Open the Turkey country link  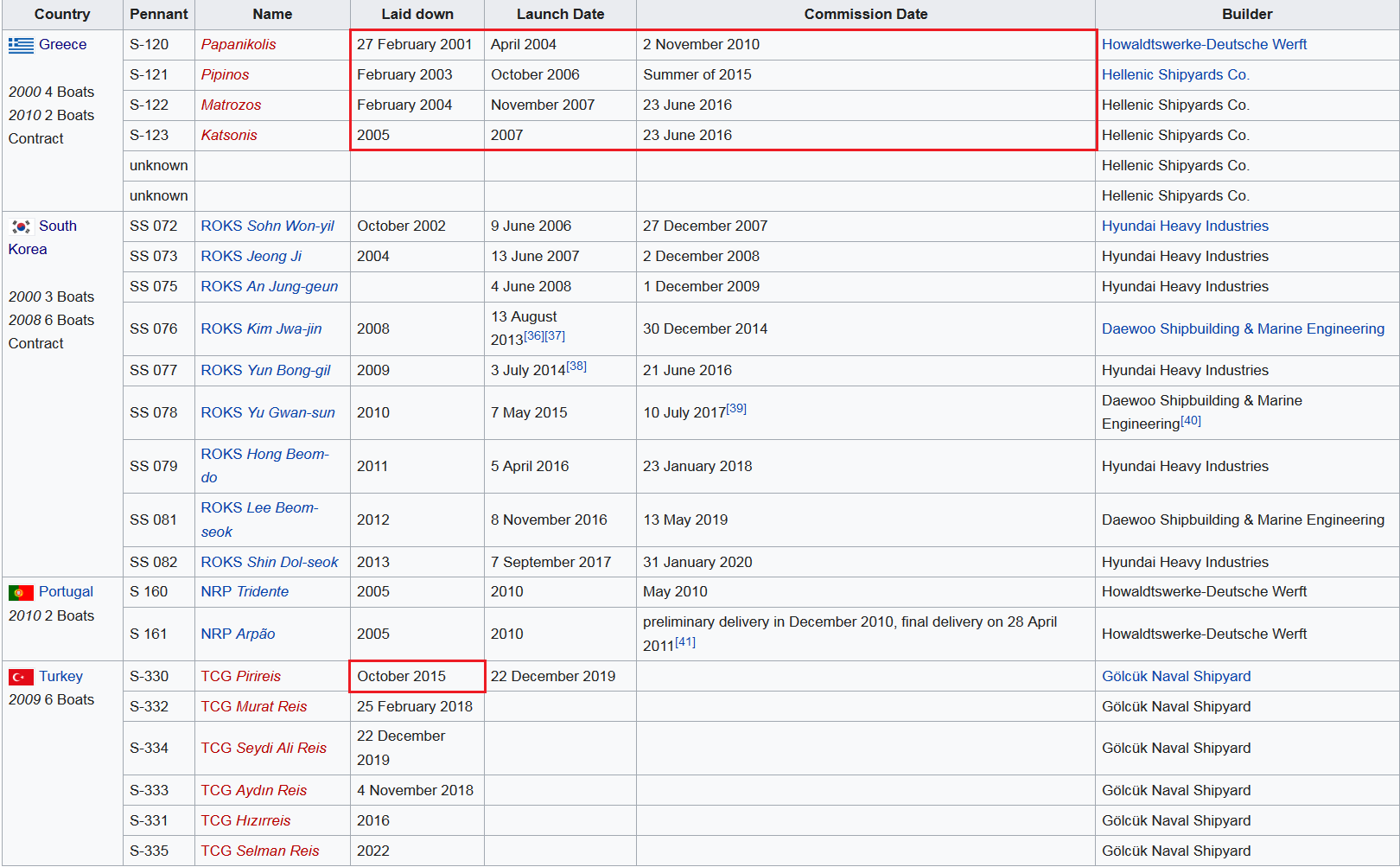pyautogui.click(x=60, y=677)
